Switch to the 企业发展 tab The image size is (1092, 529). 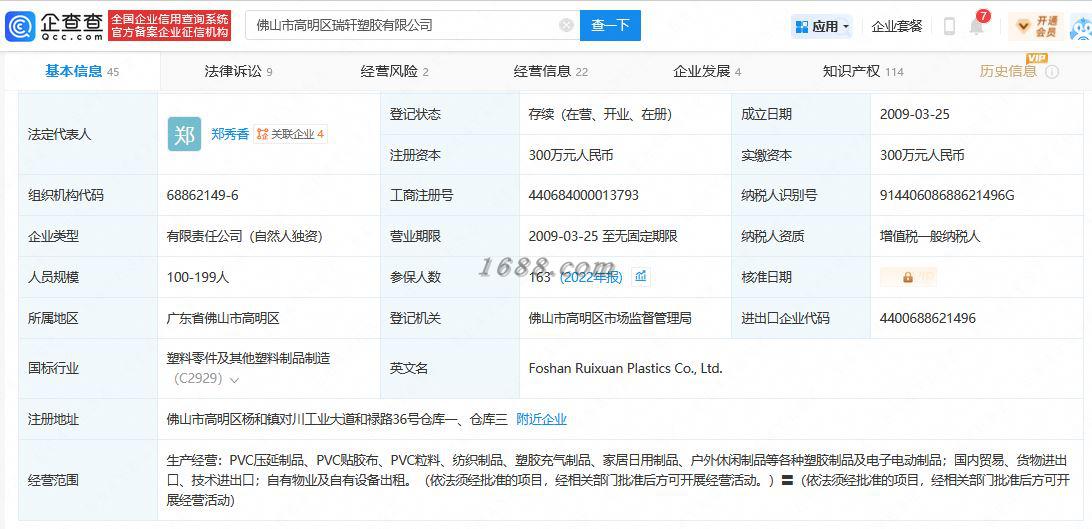(707, 71)
